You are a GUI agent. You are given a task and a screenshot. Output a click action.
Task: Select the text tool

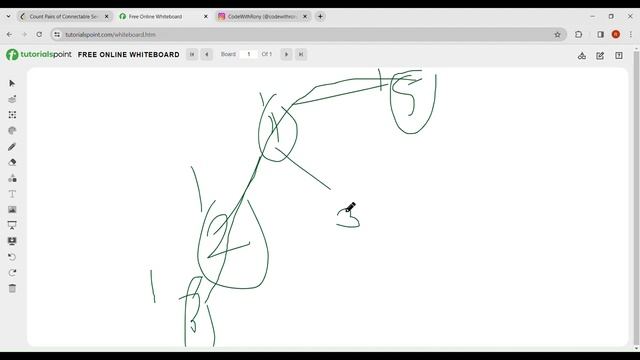pos(12,194)
